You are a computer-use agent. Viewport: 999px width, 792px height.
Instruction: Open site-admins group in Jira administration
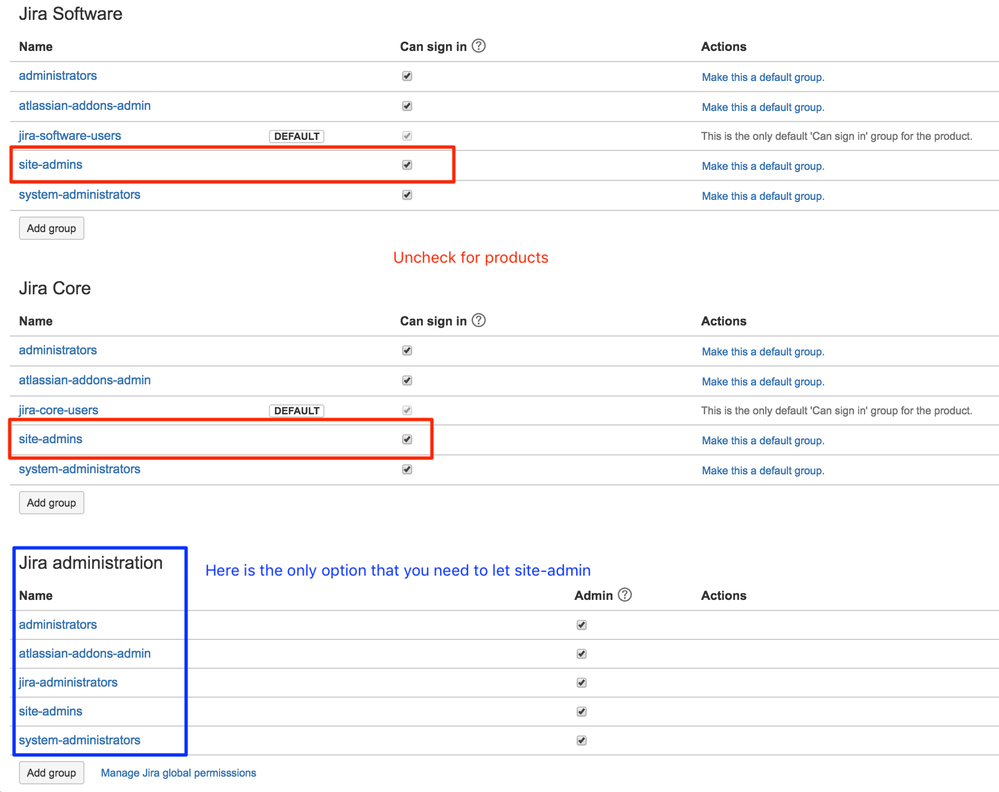[50, 711]
